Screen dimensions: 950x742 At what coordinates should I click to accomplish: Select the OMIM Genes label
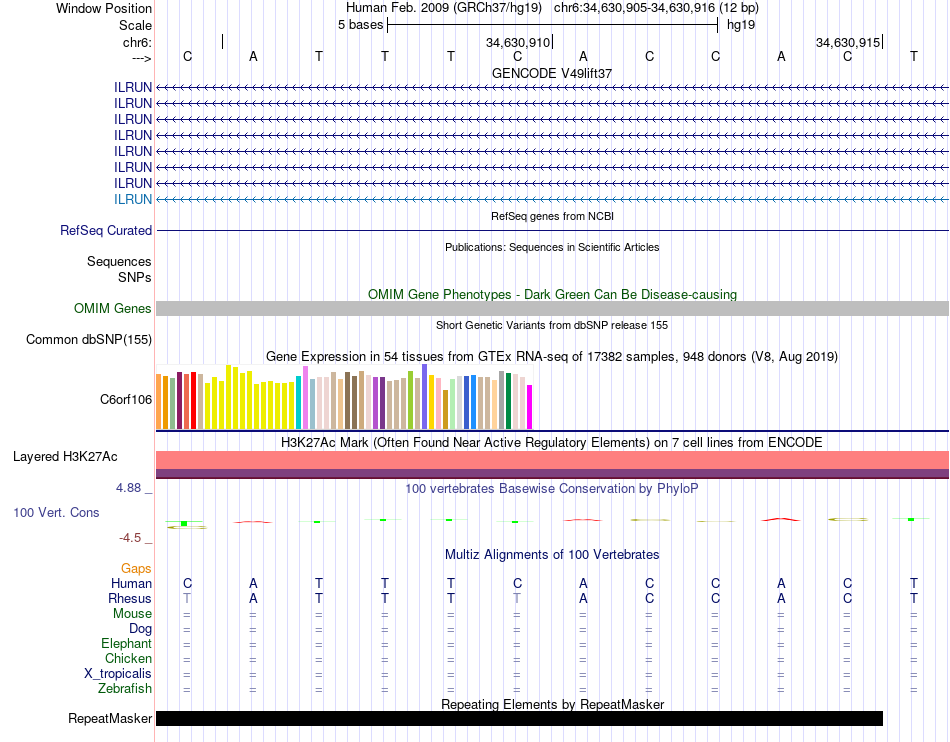click(x=113, y=308)
